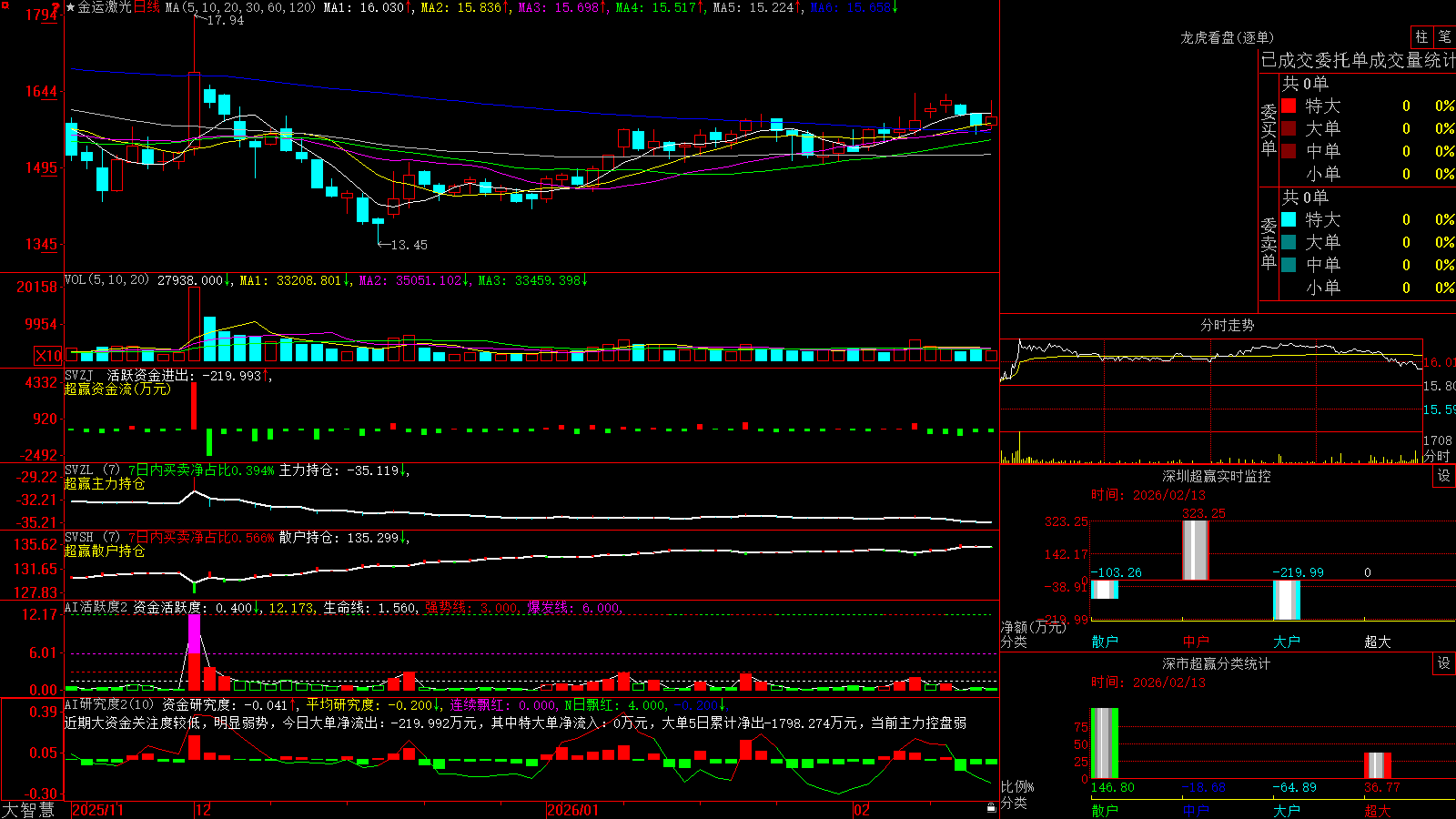Select the 分时走势 panel header
The image size is (1456, 819).
pyautogui.click(x=1228, y=325)
